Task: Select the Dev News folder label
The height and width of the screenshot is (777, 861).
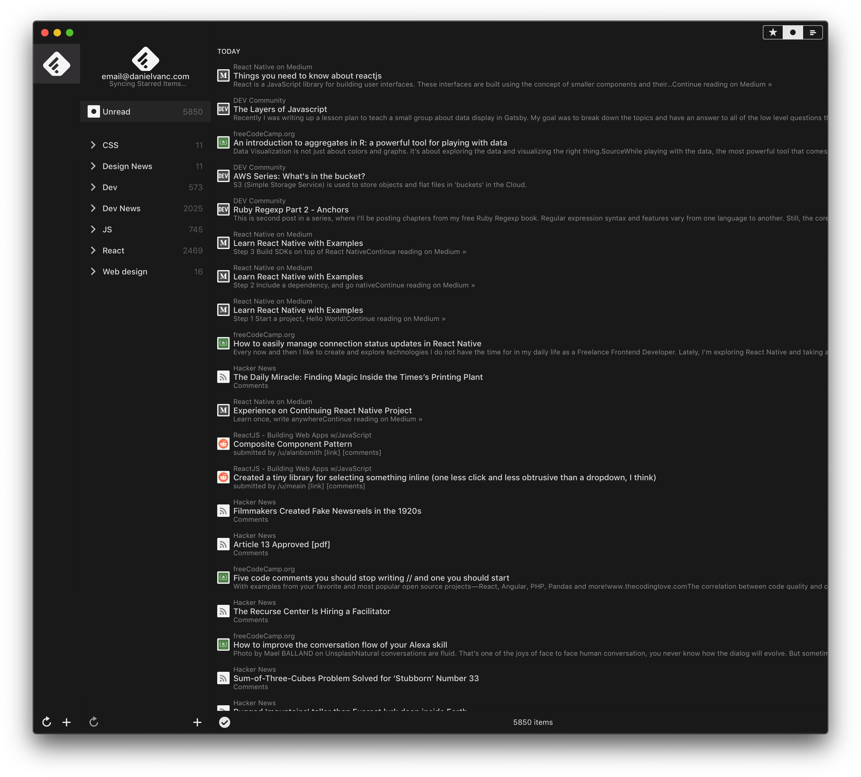Action: click(121, 208)
